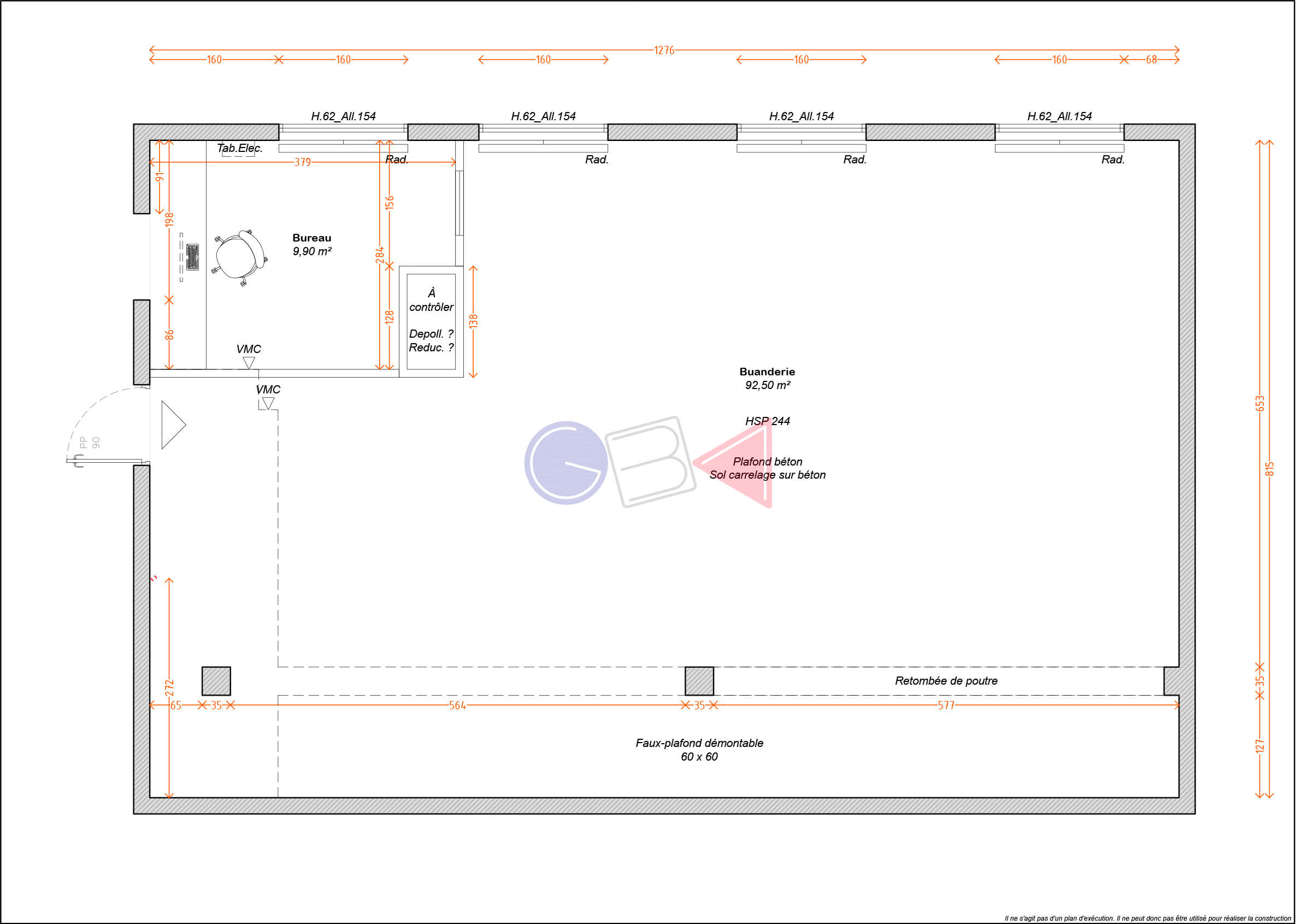Select the 156 dimension value
The height and width of the screenshot is (924, 1296).
point(389,203)
